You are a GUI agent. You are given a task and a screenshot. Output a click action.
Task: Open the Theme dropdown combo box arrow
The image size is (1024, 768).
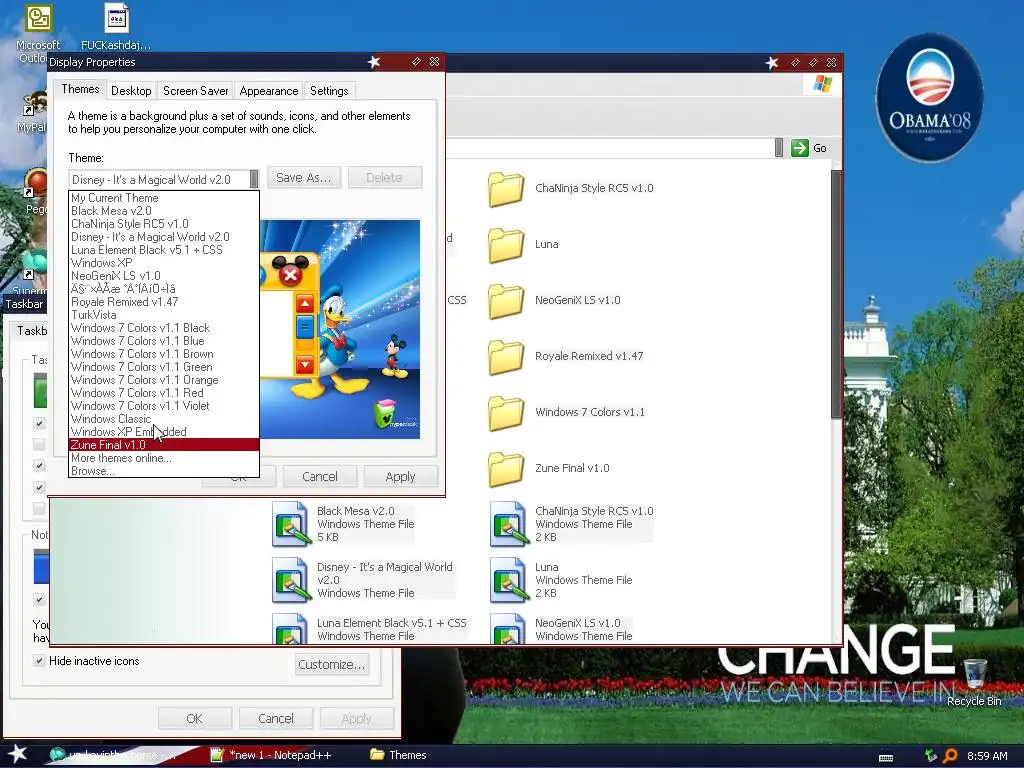254,179
